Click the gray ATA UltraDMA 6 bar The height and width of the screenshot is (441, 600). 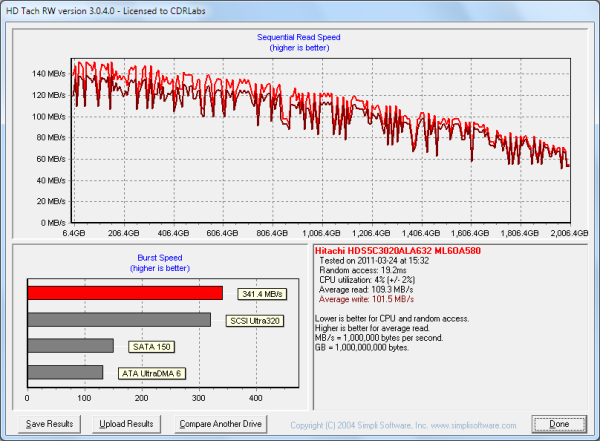pyautogui.click(x=65, y=372)
